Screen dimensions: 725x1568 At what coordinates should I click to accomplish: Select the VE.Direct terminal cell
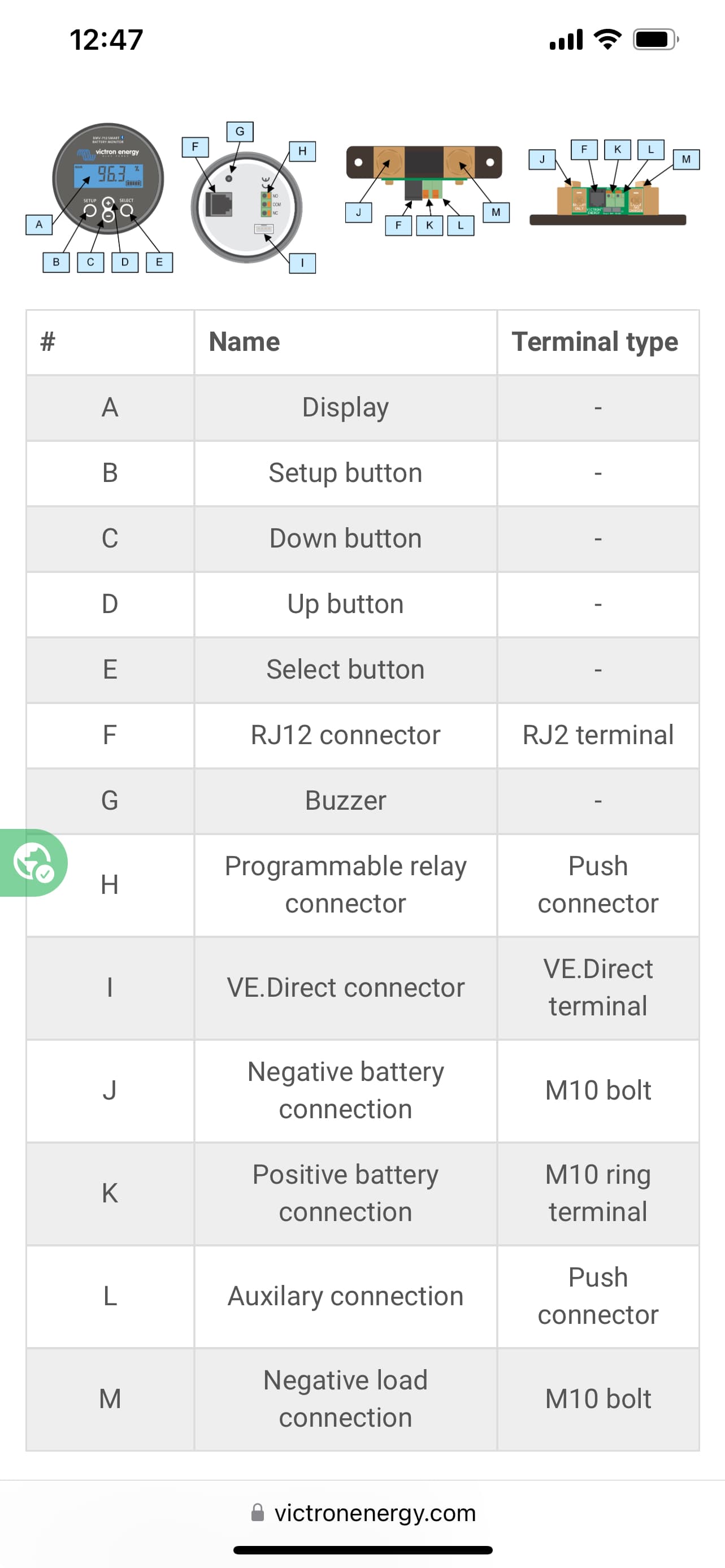tap(598, 988)
